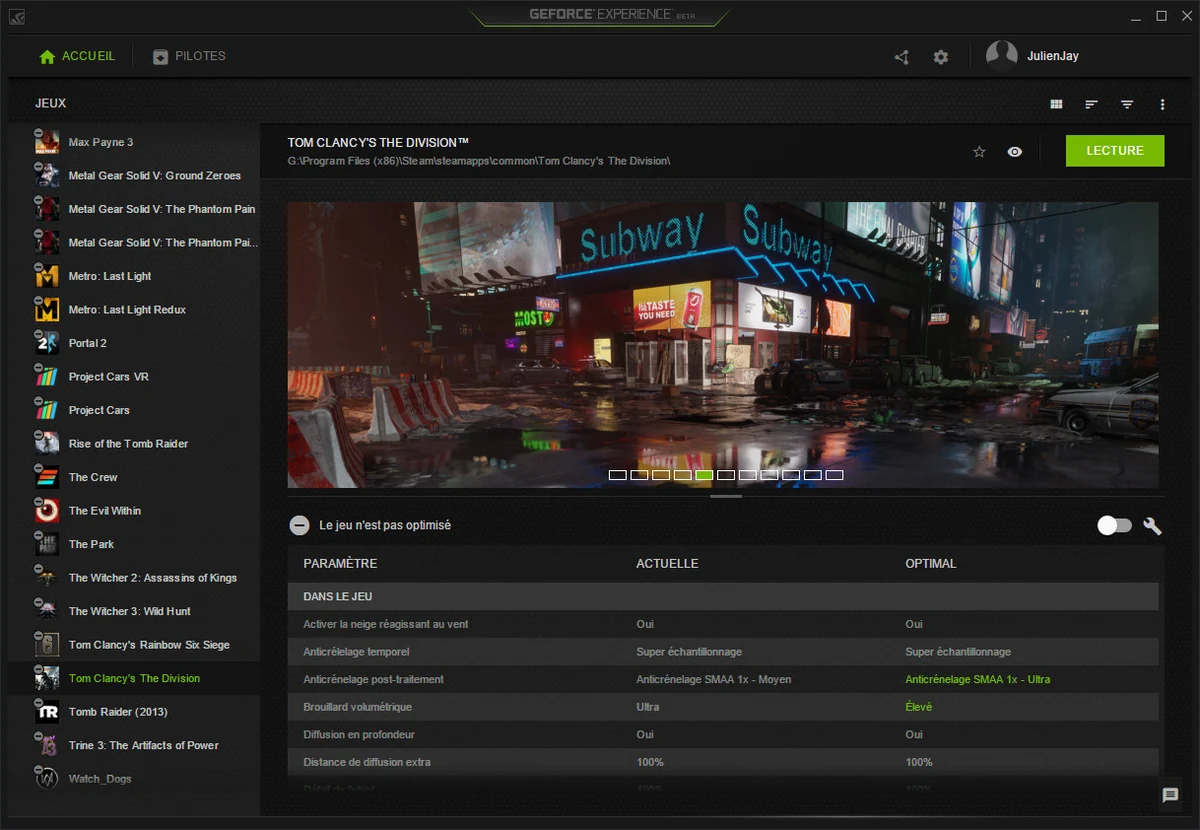Click the Subway screenshot image
The width and height of the screenshot is (1200, 830).
click(723, 345)
